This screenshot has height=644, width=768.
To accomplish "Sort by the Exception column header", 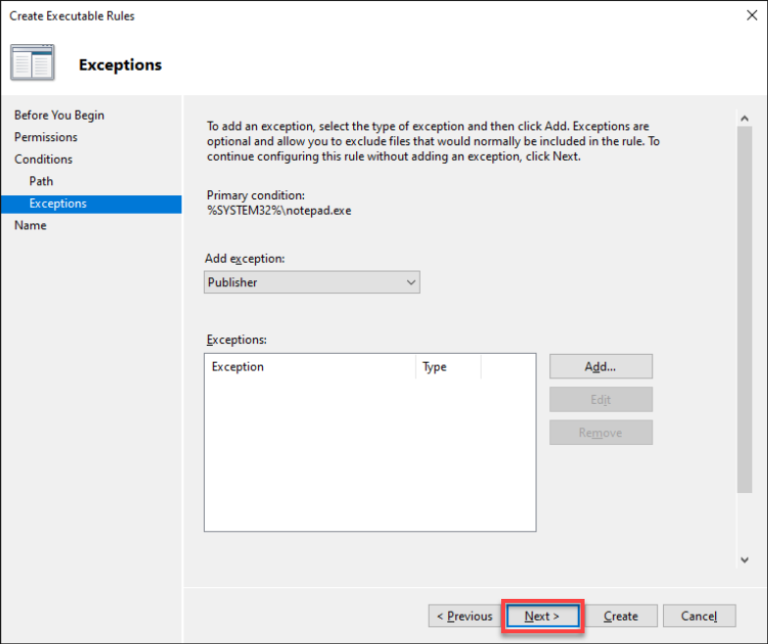I will pos(309,367).
